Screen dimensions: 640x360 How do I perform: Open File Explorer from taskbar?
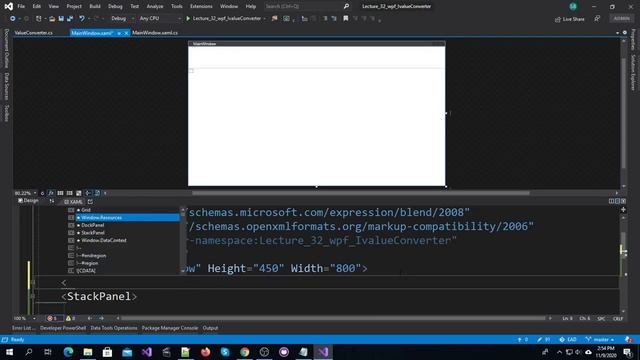pos(88,352)
